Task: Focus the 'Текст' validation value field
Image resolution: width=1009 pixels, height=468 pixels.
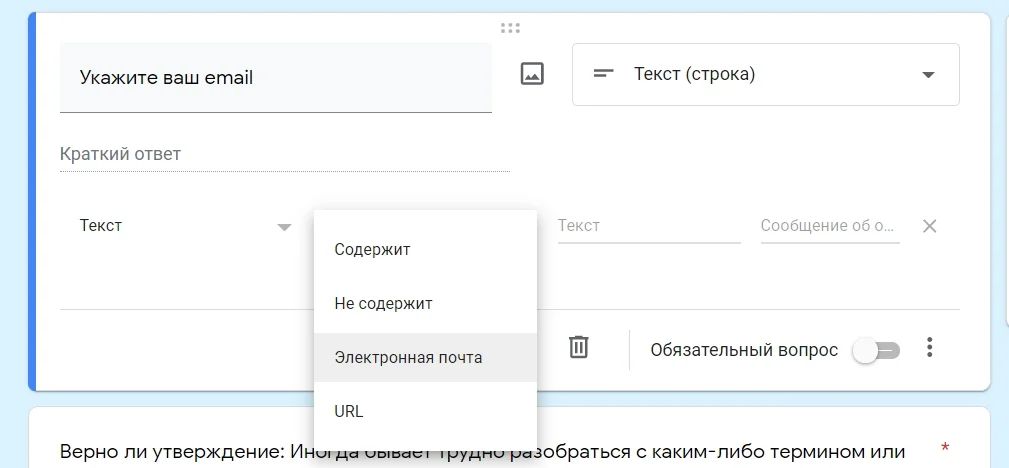Action: pyautogui.click(x=648, y=226)
